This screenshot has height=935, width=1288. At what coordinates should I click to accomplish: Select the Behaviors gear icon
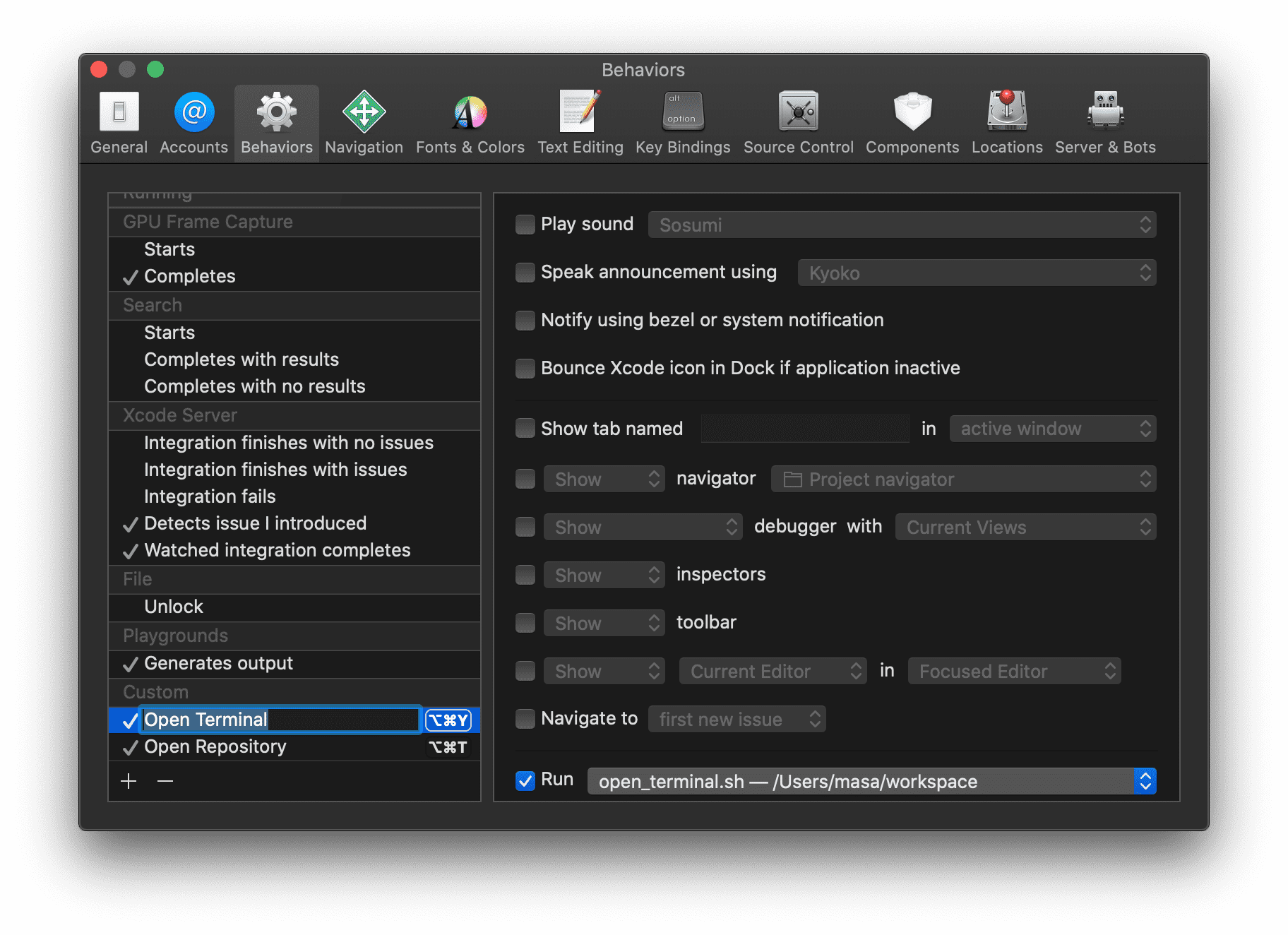coord(277,112)
